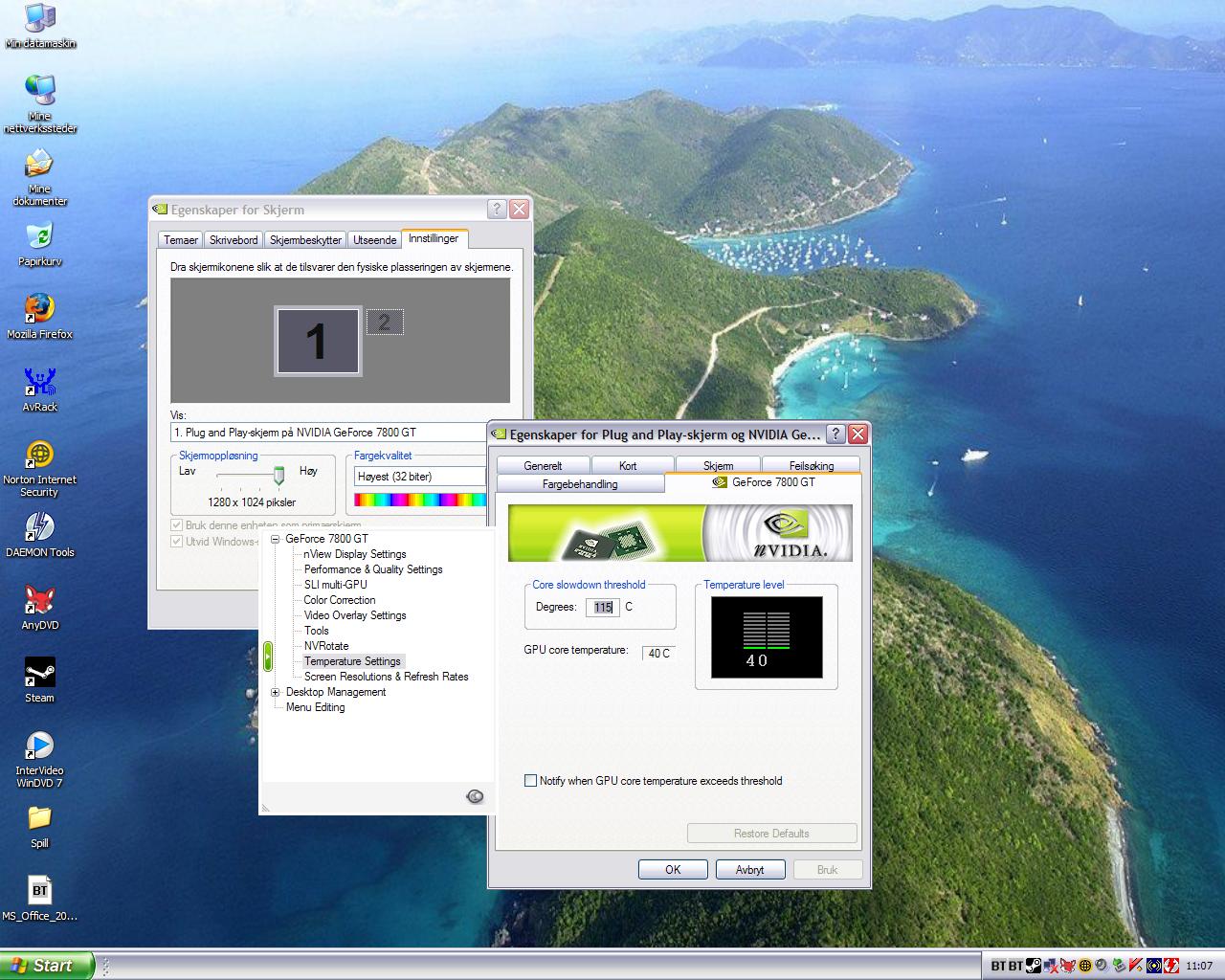Open the Min datamaskin desktop icon
Screen dimensions: 1225x980
39,26
